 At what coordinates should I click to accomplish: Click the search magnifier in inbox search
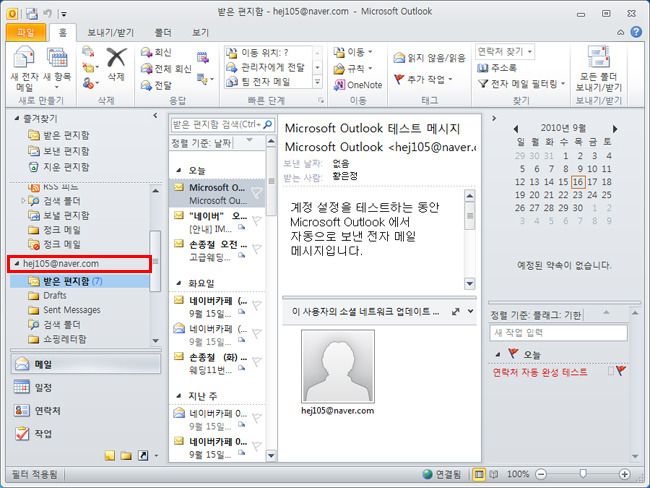pyautogui.click(x=268, y=124)
